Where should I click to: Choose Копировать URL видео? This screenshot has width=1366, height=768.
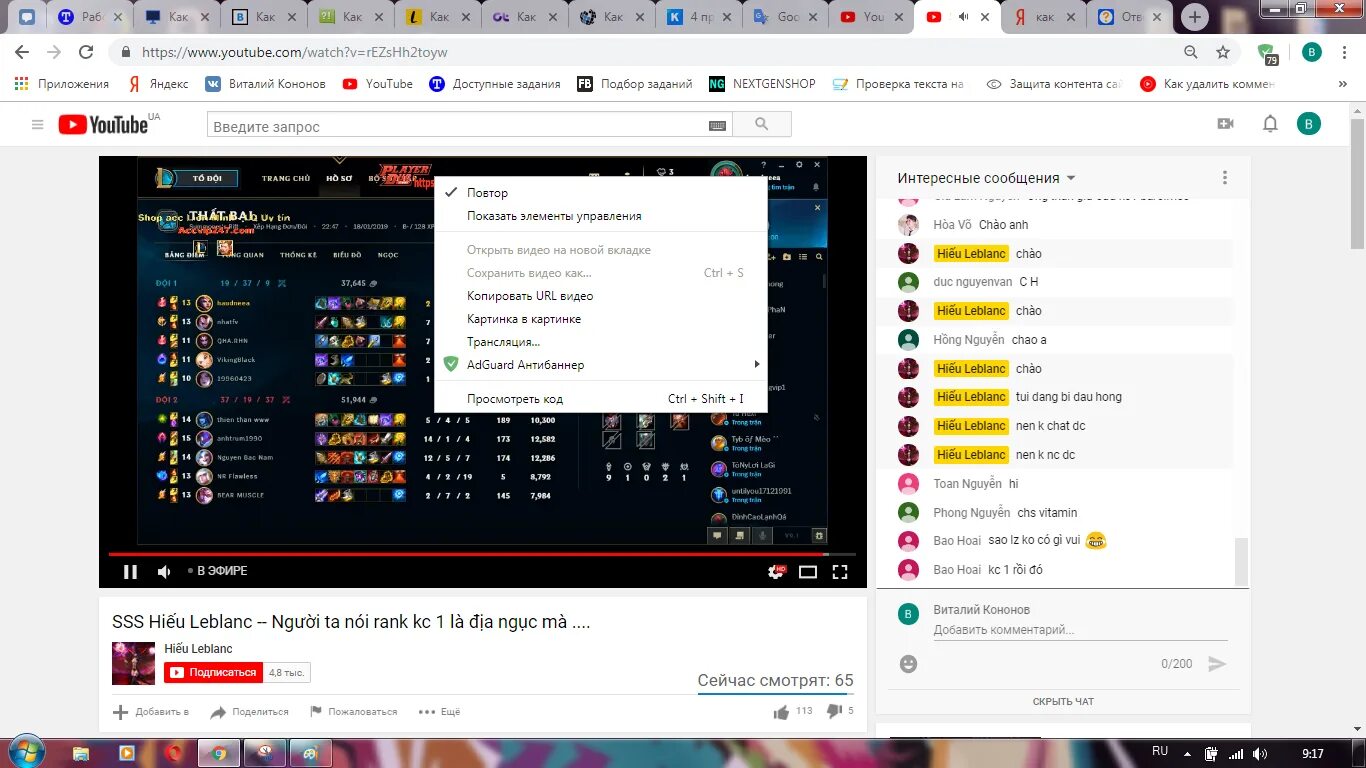pos(600,296)
